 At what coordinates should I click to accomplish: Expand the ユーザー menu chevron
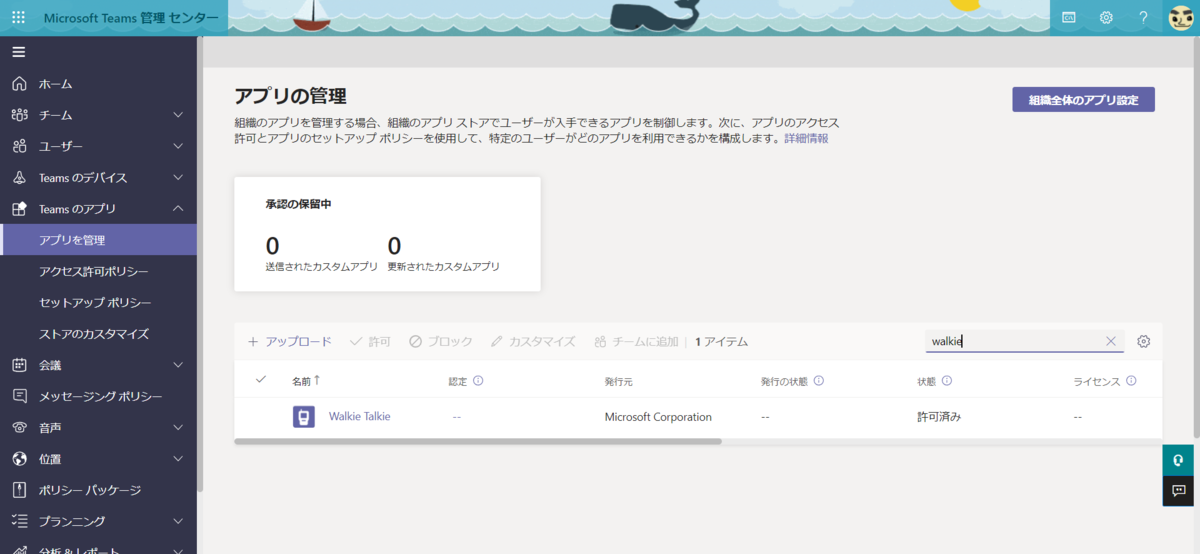tap(178, 146)
